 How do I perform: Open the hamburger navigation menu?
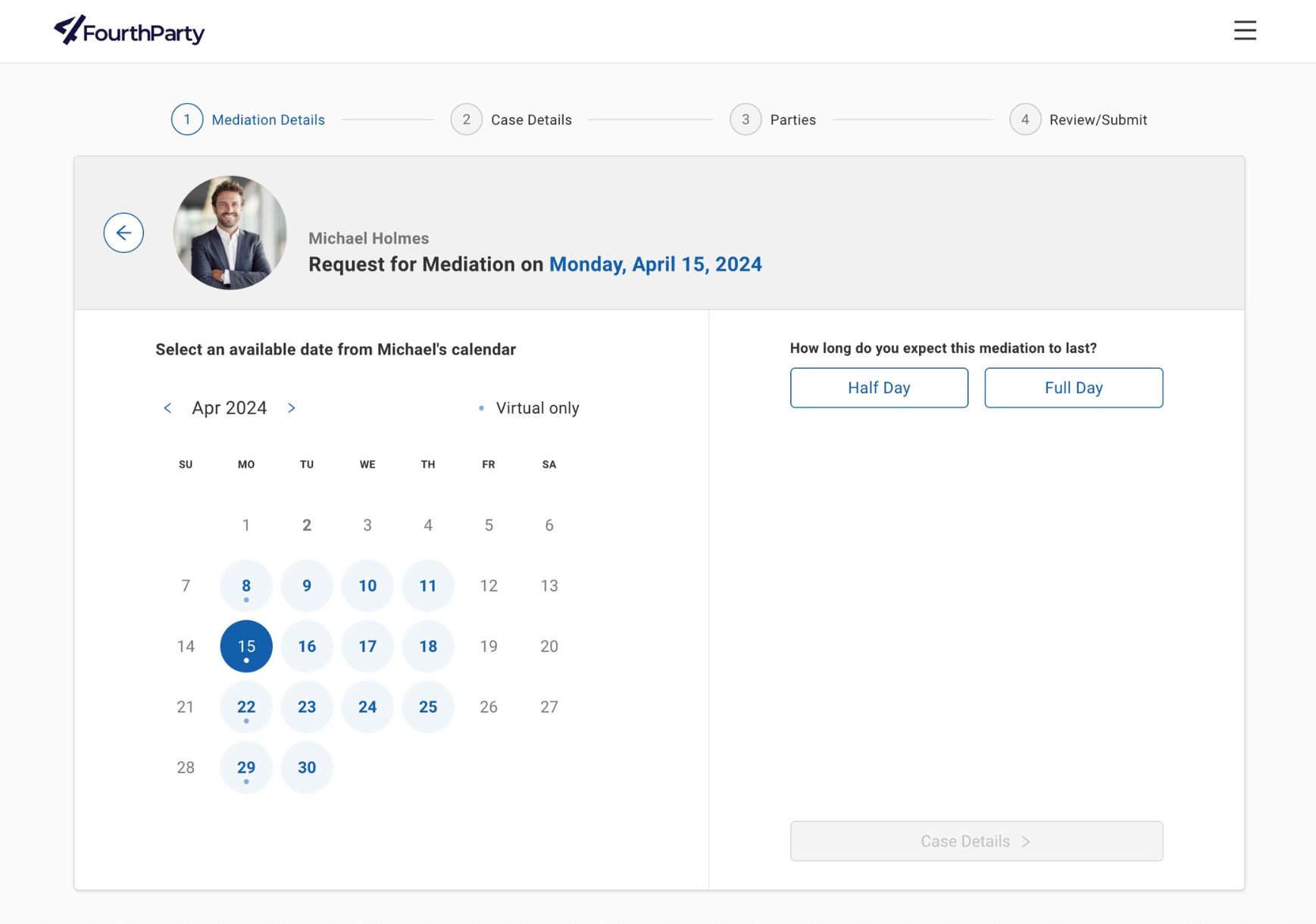tap(1245, 31)
